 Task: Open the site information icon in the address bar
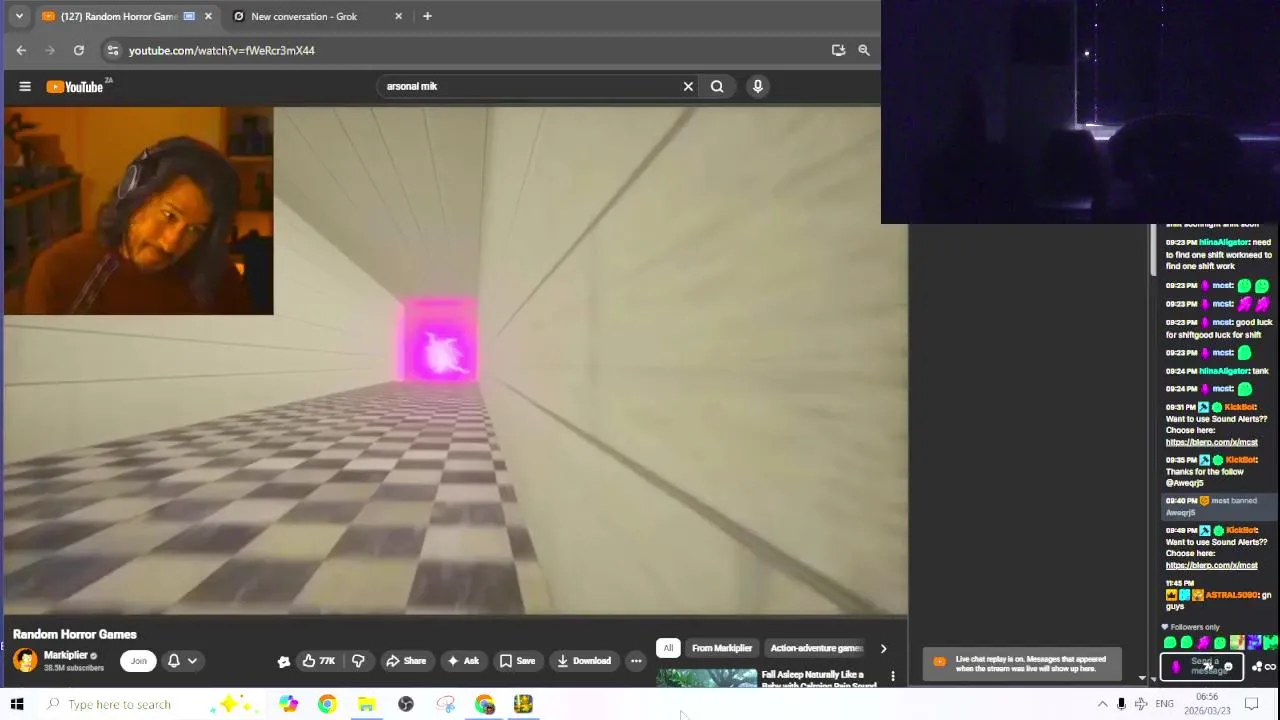click(x=113, y=50)
